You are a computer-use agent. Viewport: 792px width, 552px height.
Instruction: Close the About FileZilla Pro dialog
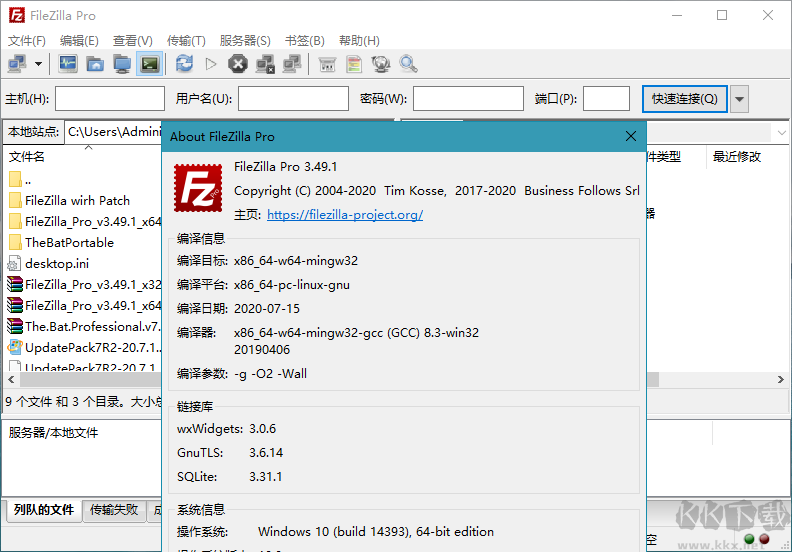631,136
